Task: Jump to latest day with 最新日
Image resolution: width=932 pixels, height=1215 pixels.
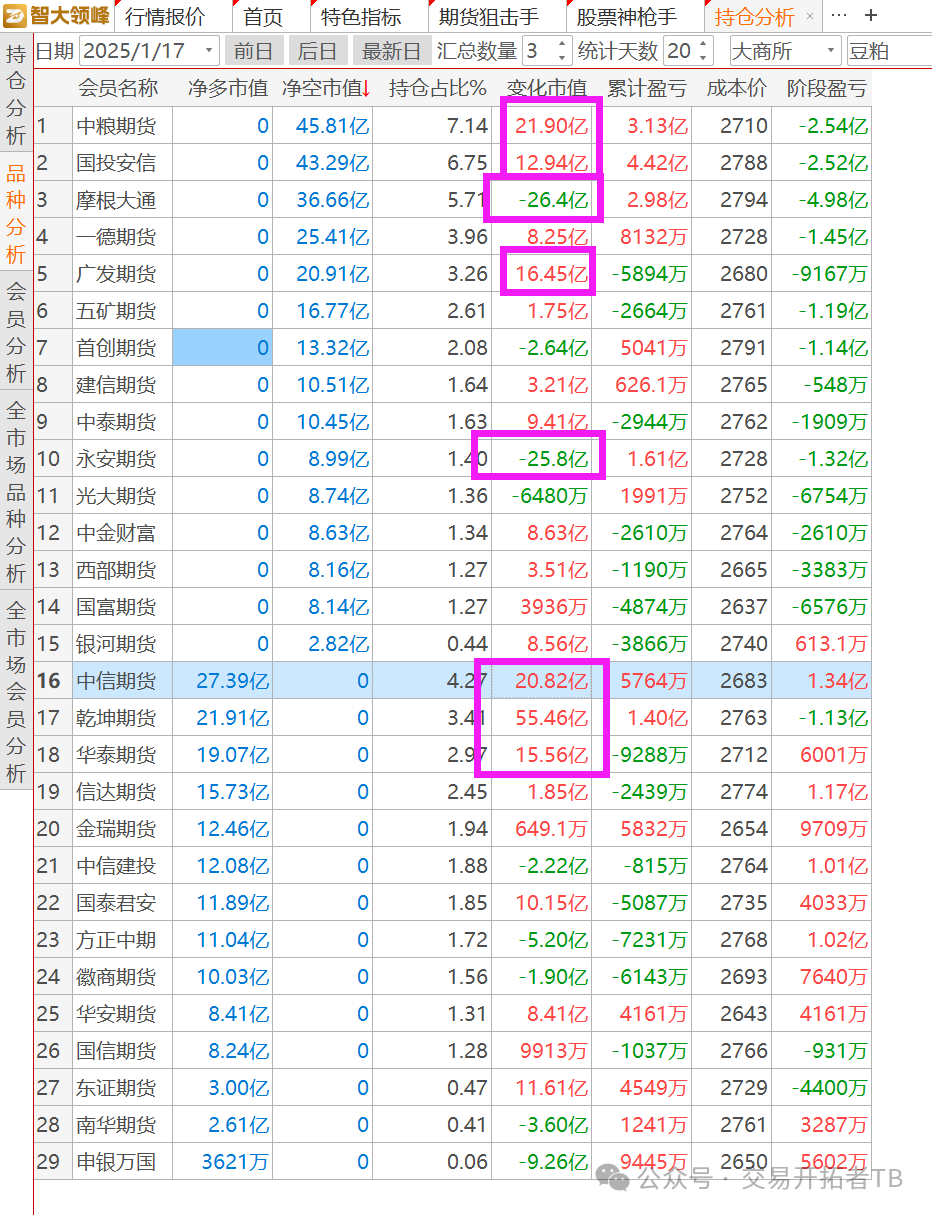Action: pos(391,51)
